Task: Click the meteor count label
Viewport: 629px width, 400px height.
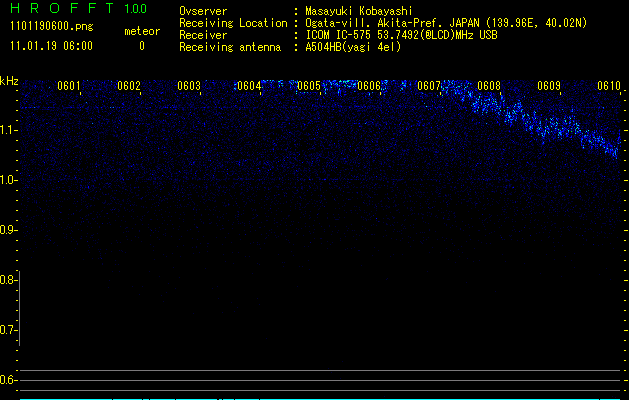Action: point(142,31)
